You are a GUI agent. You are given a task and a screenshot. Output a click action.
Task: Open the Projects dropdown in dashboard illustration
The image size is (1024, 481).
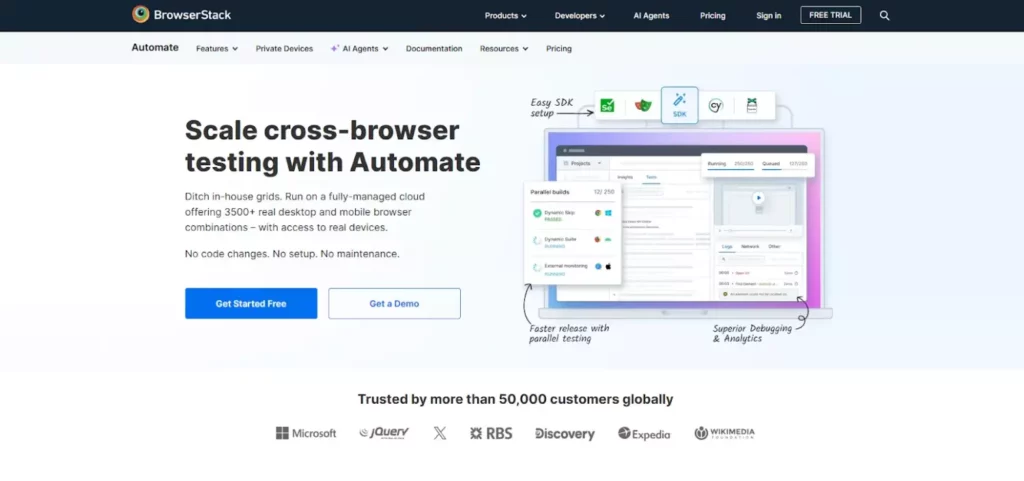[583, 163]
